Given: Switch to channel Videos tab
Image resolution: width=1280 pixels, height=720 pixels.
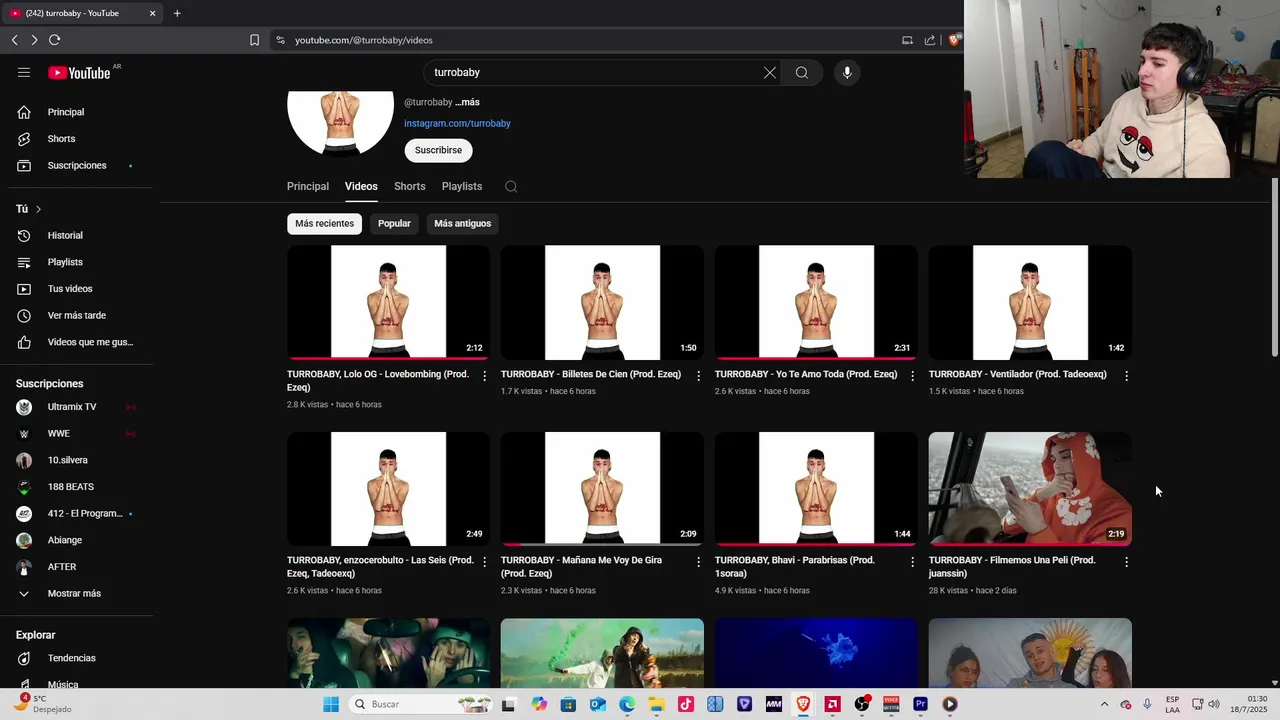Looking at the screenshot, I should click(361, 186).
